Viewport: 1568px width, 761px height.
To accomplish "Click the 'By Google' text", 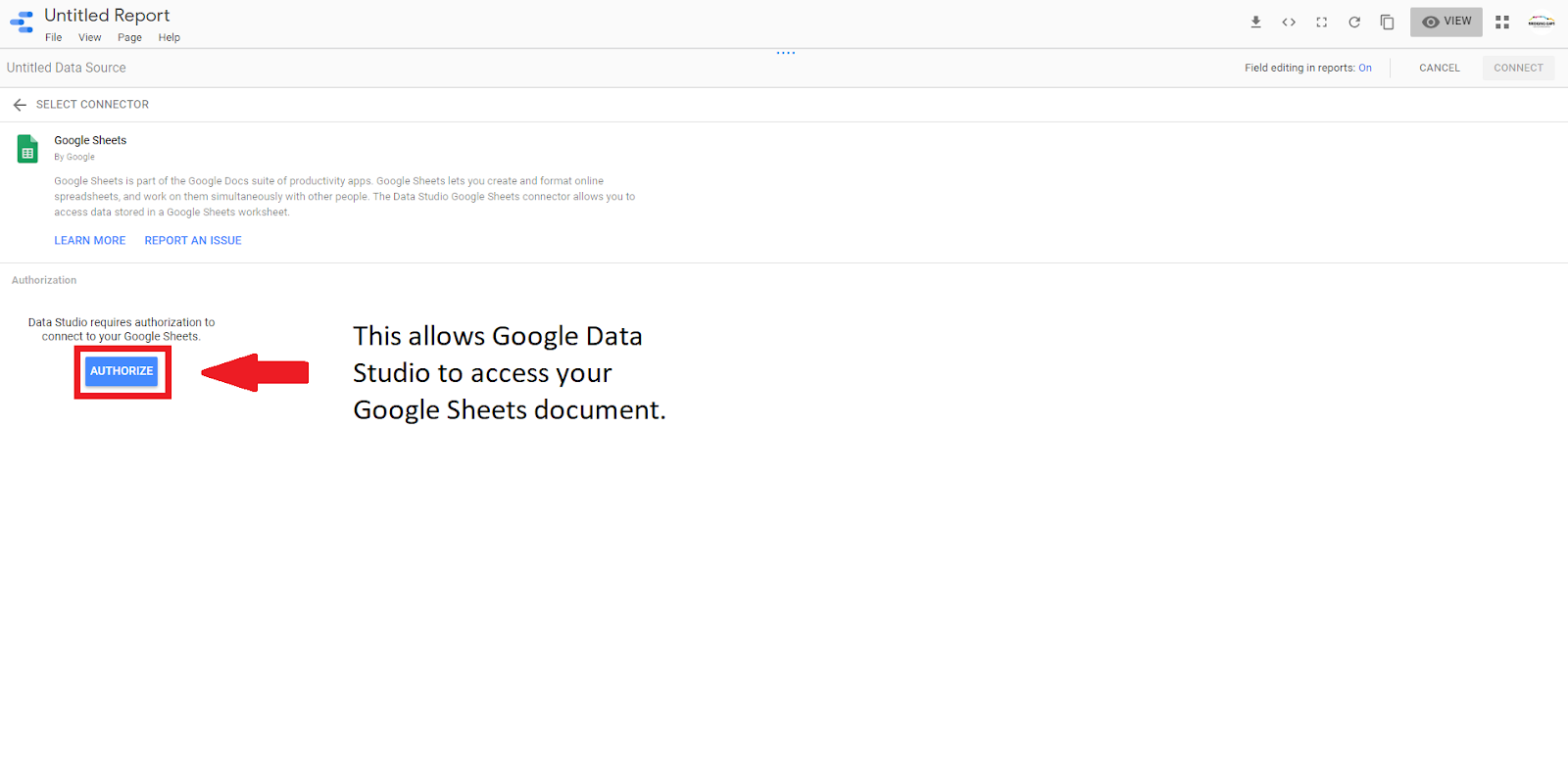I will click(74, 158).
